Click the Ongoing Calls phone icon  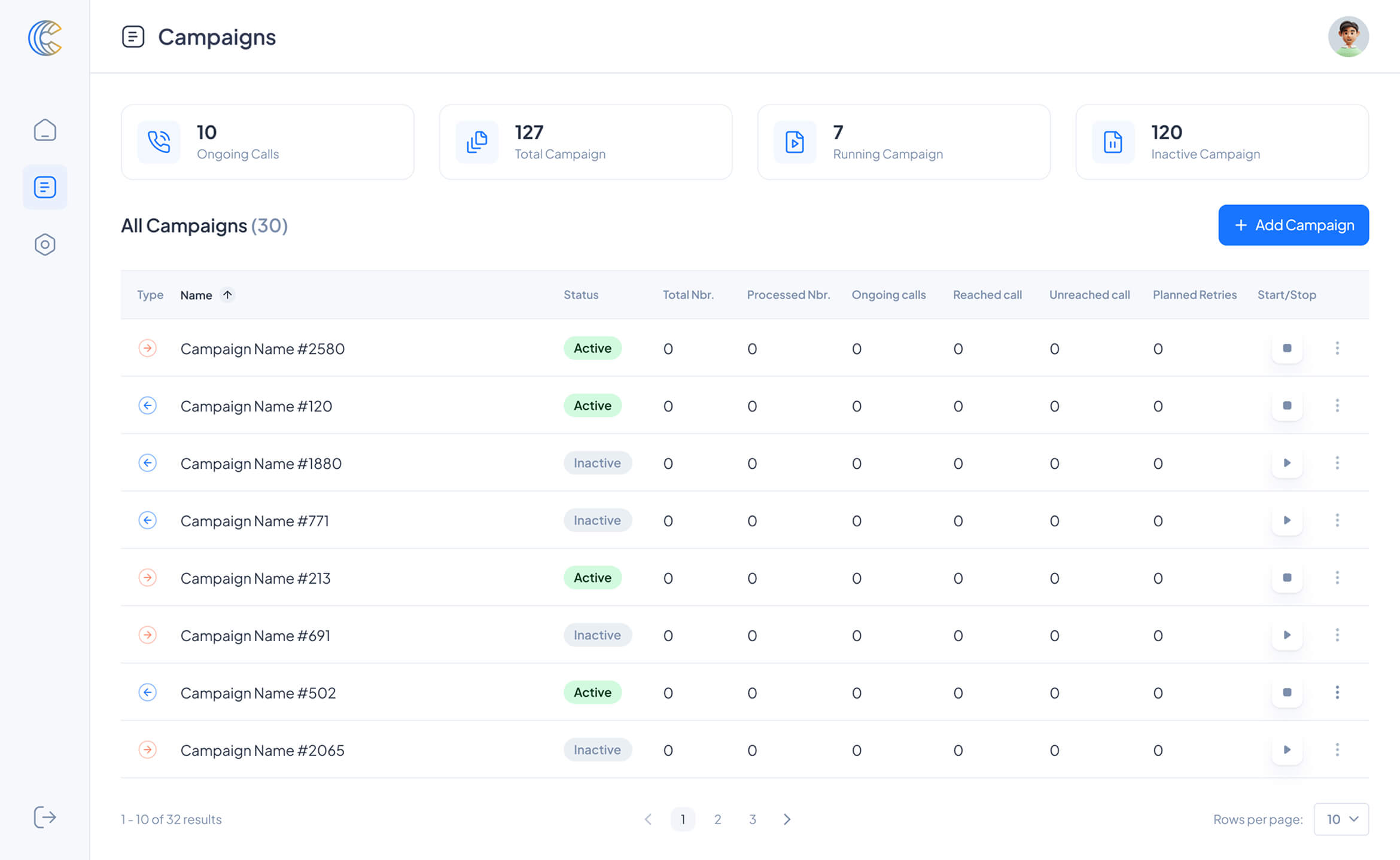click(x=159, y=142)
